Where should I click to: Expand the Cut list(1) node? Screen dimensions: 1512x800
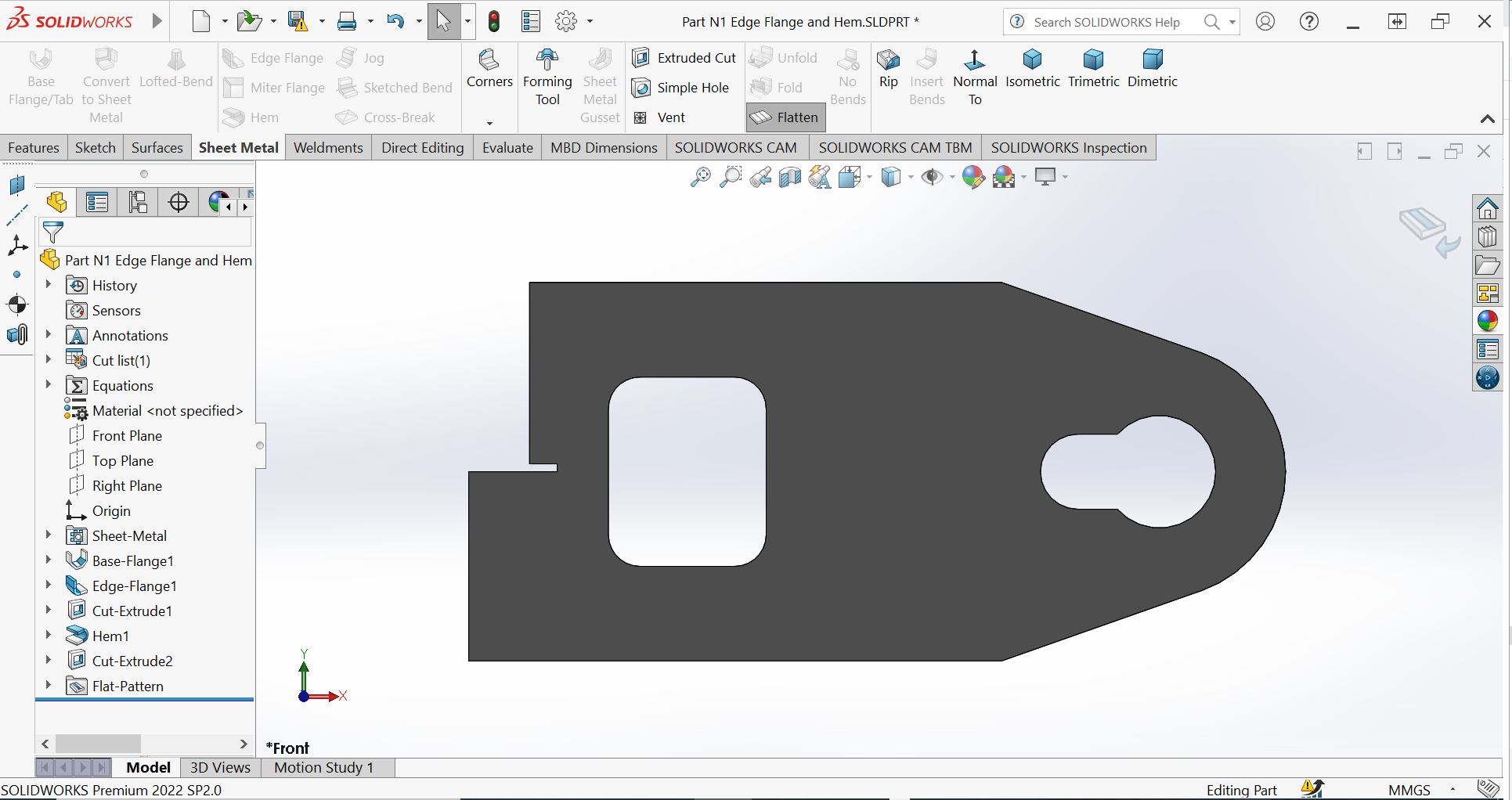coord(49,359)
